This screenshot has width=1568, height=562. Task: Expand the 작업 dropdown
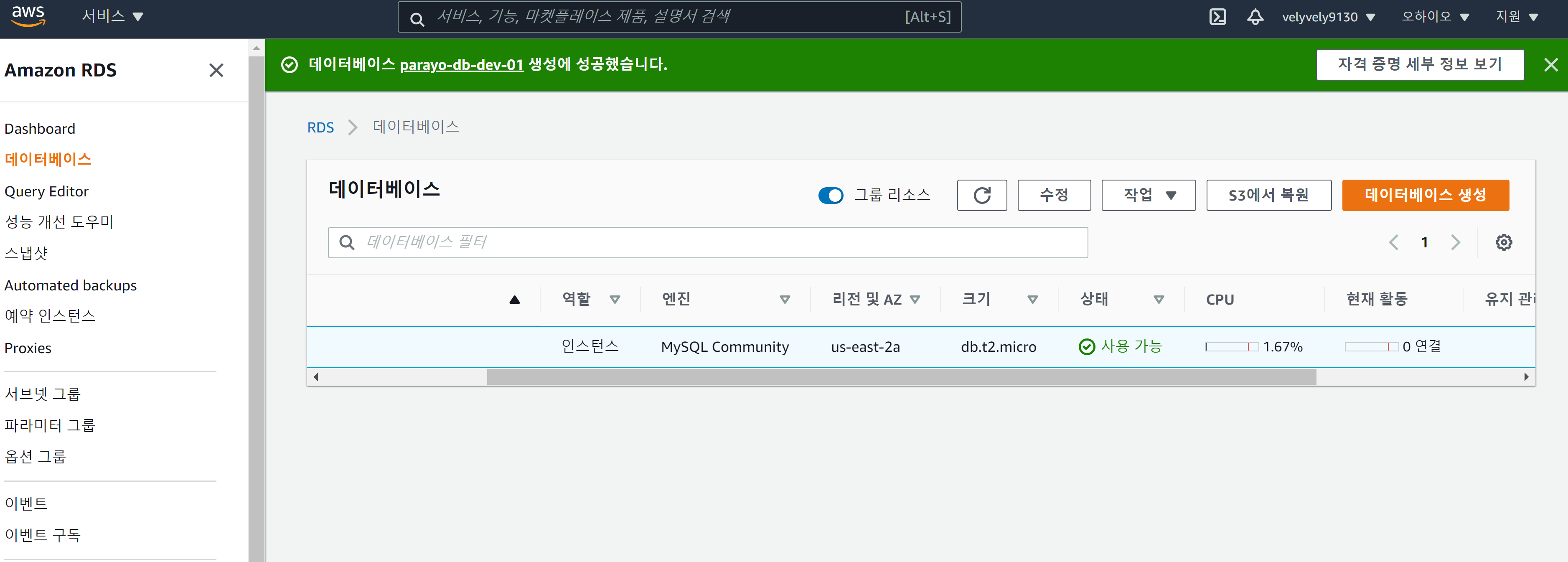(1148, 195)
